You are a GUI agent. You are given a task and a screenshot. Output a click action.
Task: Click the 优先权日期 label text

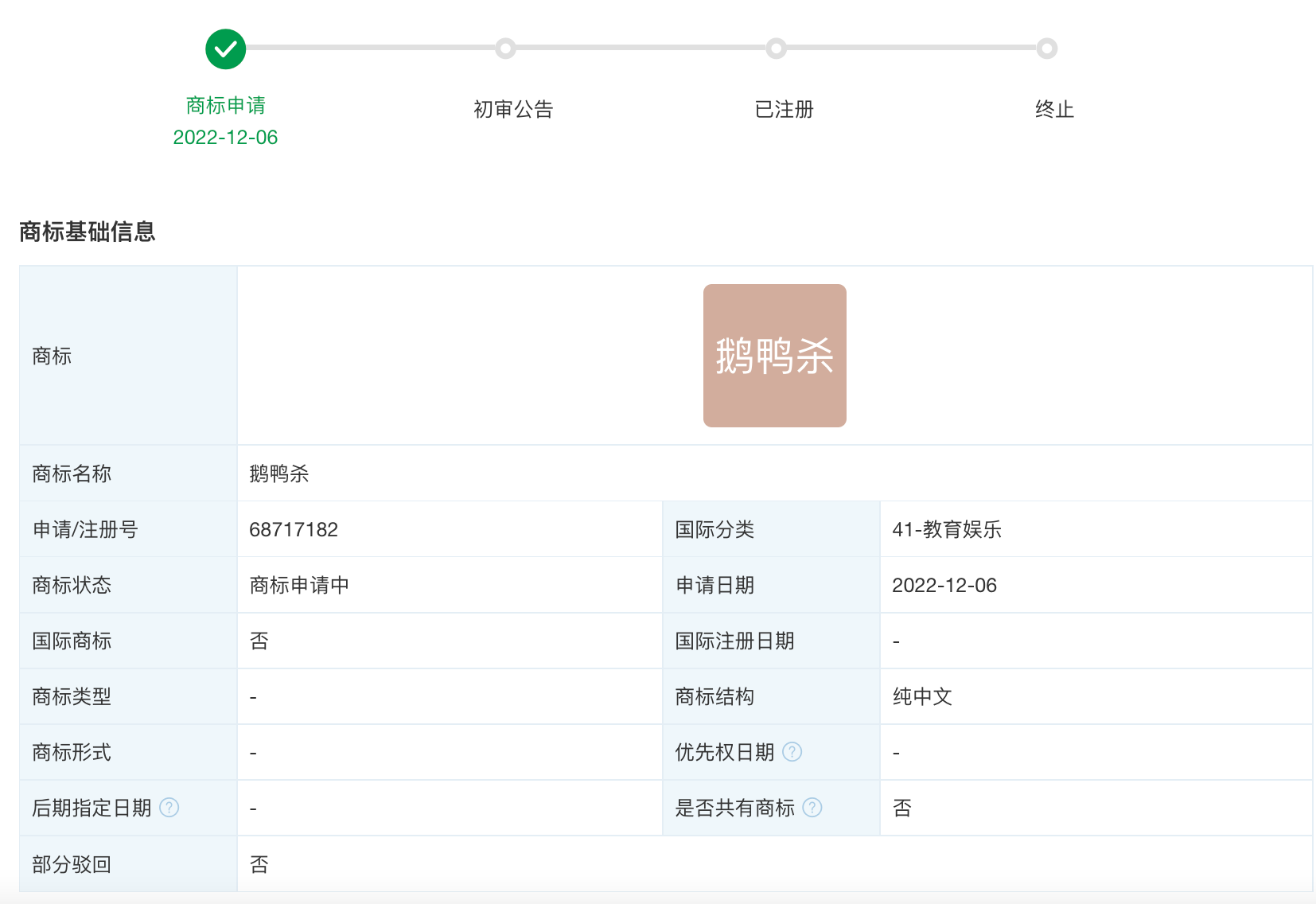pyautogui.click(x=725, y=752)
